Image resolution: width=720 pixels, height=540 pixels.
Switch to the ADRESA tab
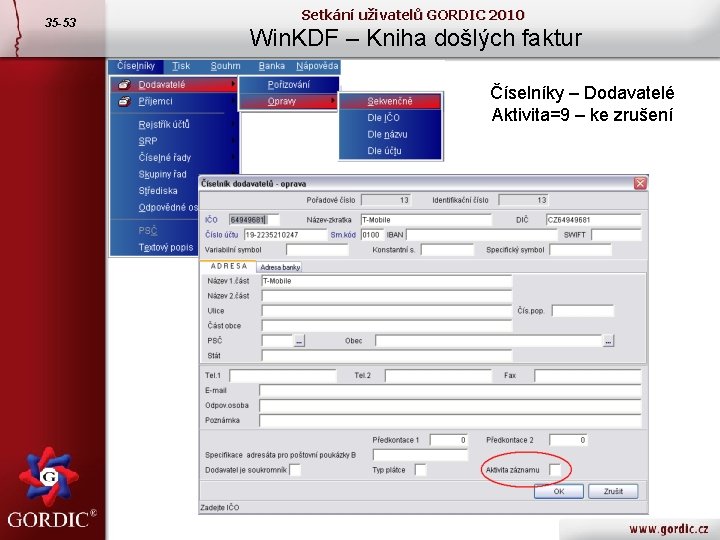tap(228, 266)
